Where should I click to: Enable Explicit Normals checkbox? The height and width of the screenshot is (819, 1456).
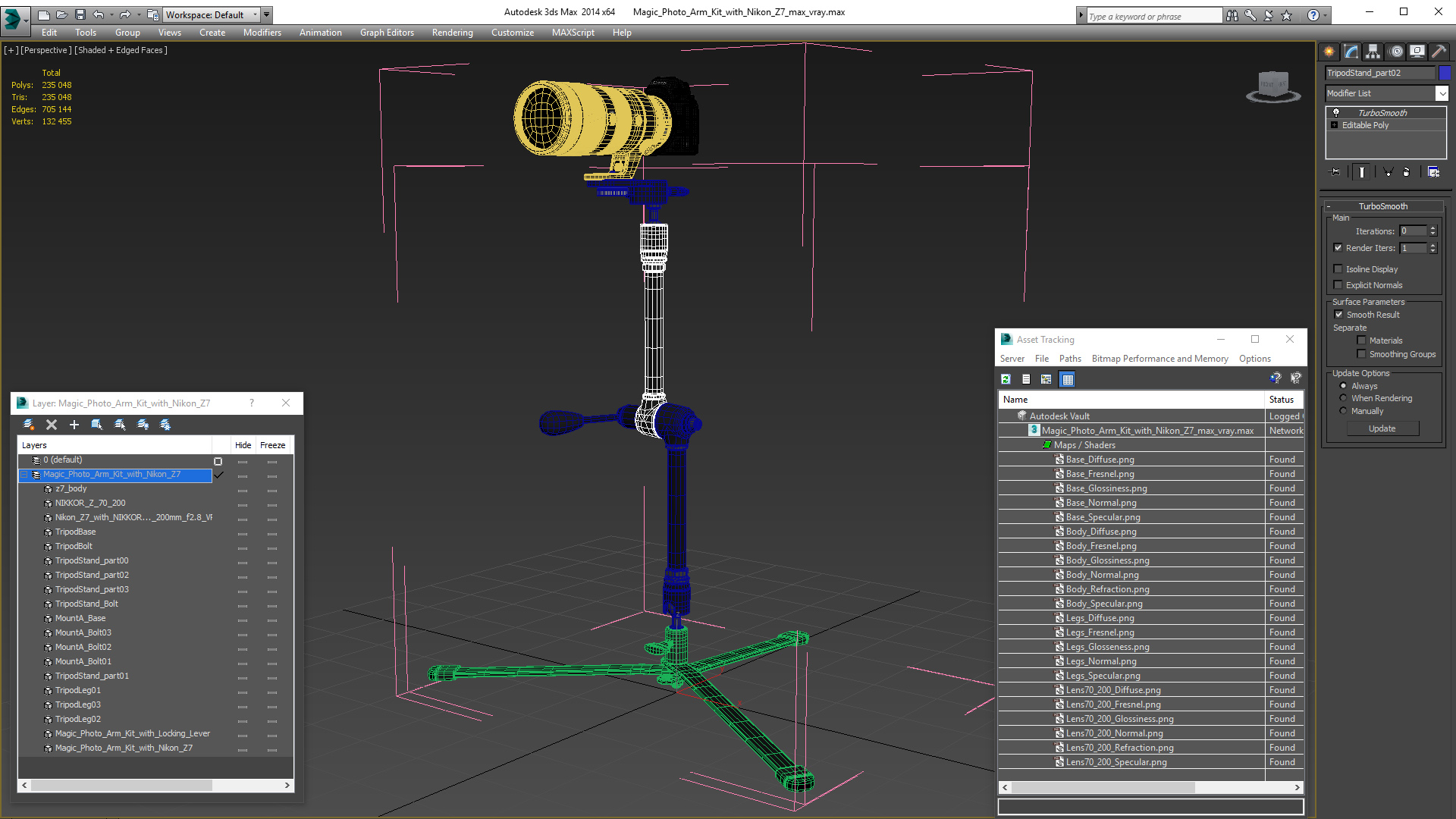point(1338,285)
